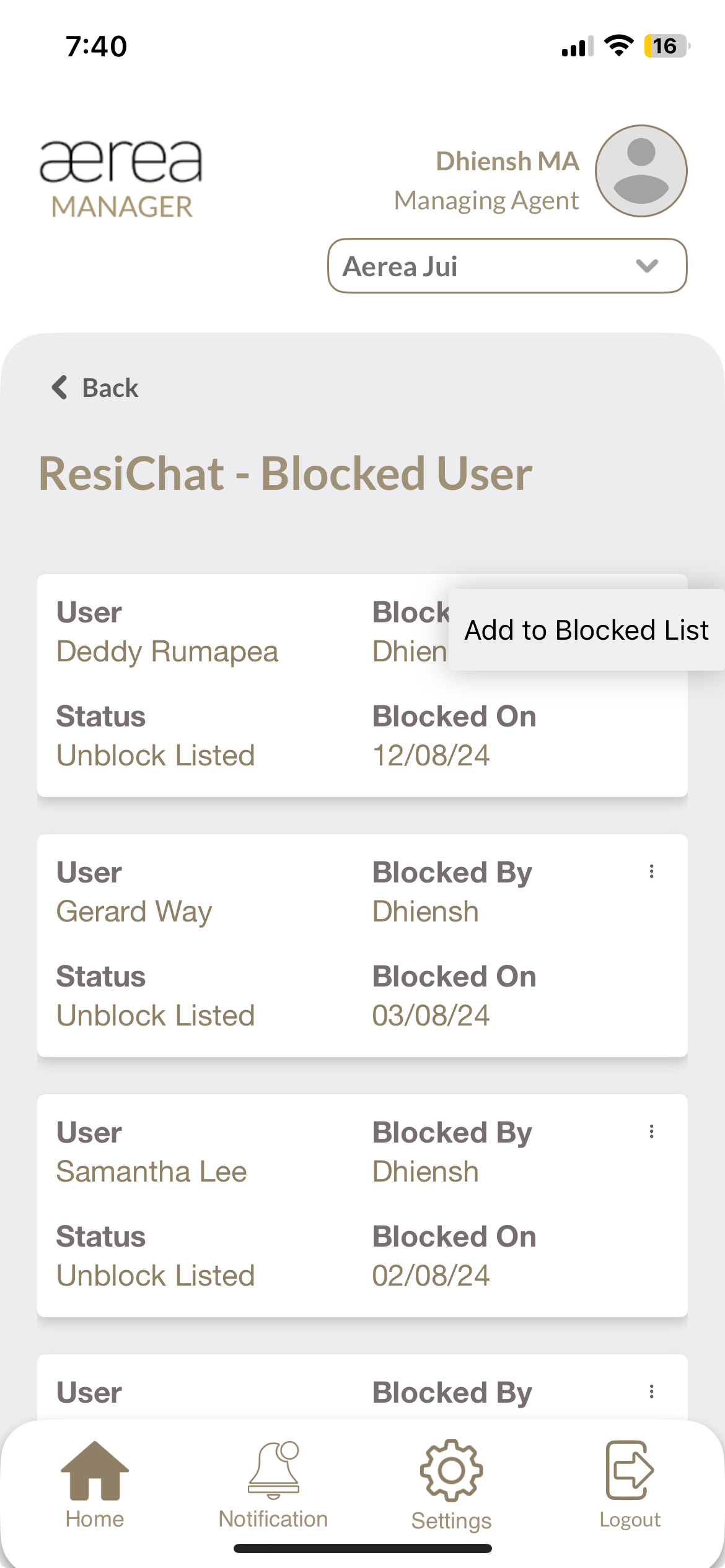The image size is (725, 1568).
Task: Tap the Back link text
Action: click(x=110, y=388)
